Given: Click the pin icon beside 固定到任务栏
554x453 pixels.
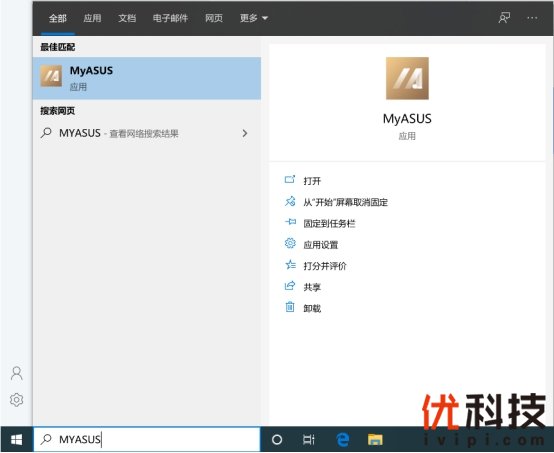Looking at the screenshot, I should (290, 222).
